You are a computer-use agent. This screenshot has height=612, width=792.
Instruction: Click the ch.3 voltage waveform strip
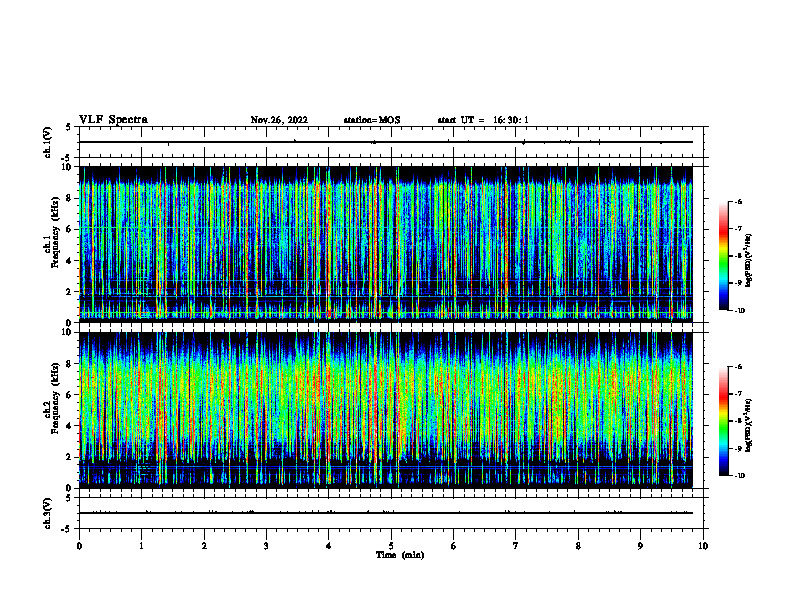pos(391,513)
